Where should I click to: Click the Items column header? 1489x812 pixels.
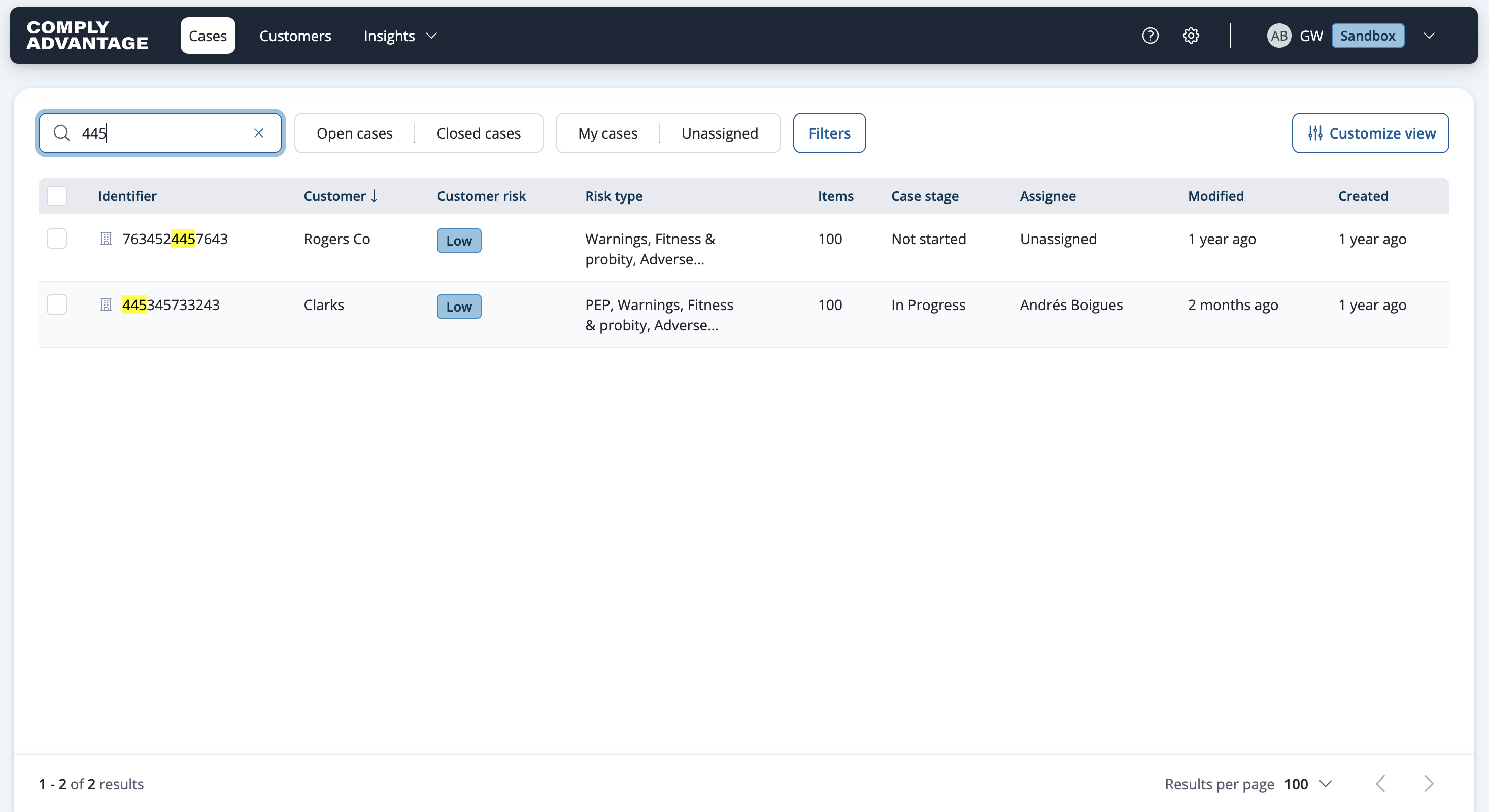coord(836,196)
